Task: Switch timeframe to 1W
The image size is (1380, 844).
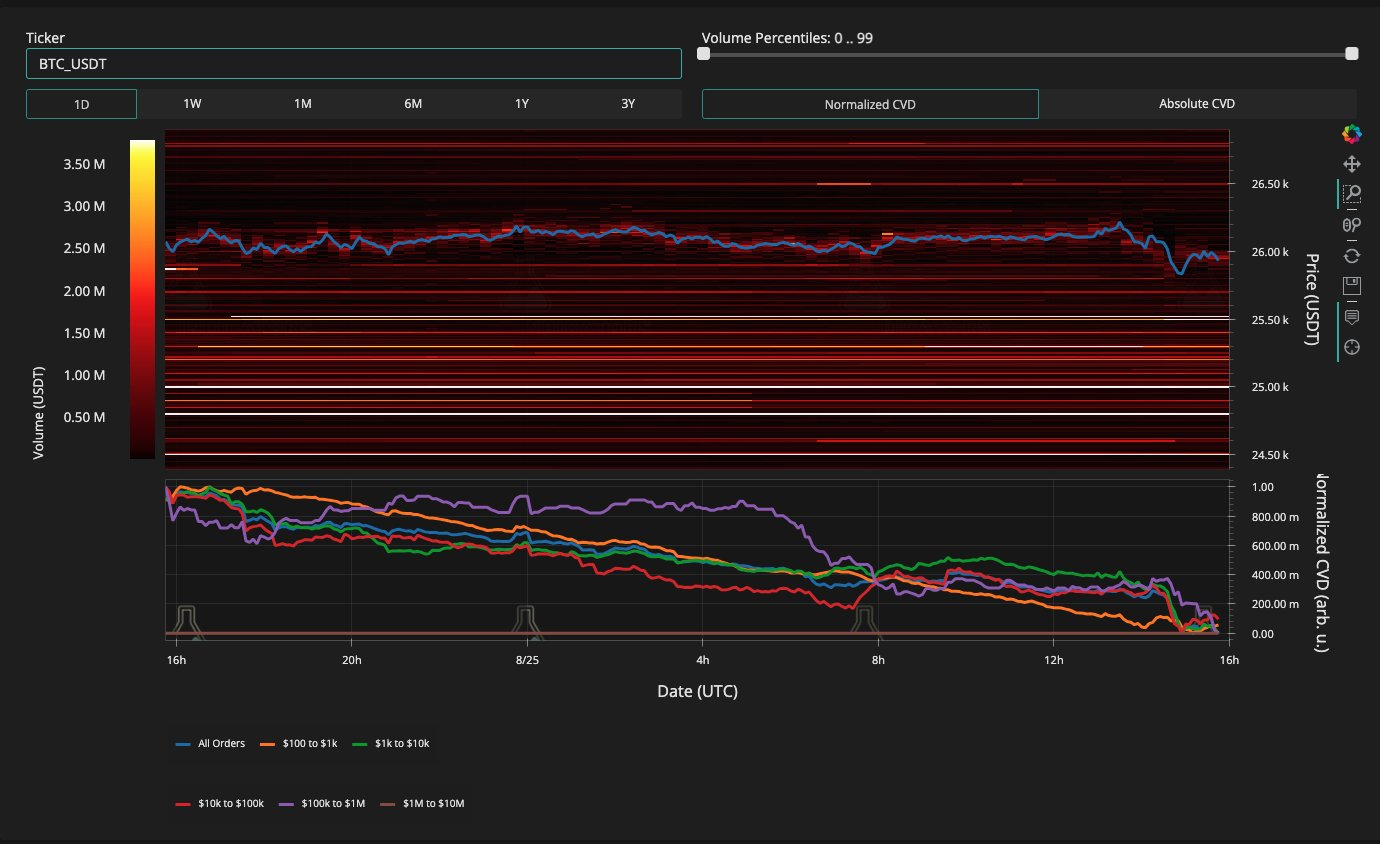Action: click(192, 104)
